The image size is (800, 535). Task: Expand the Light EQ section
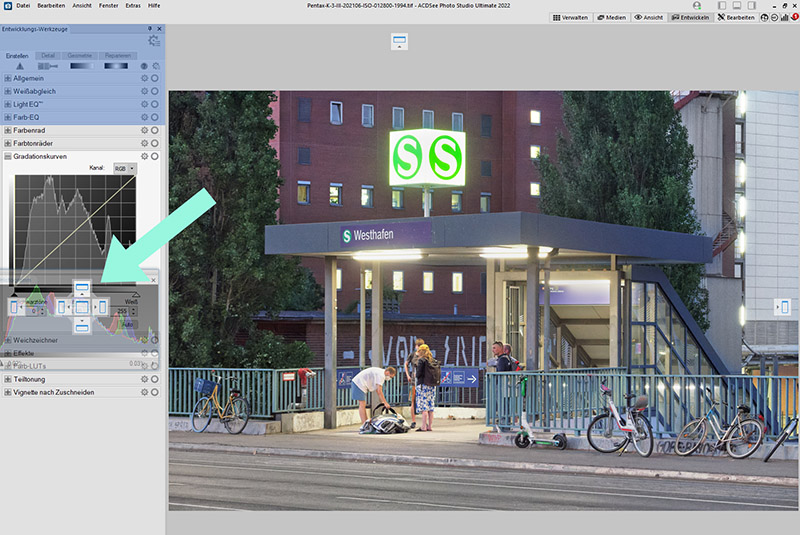point(8,104)
